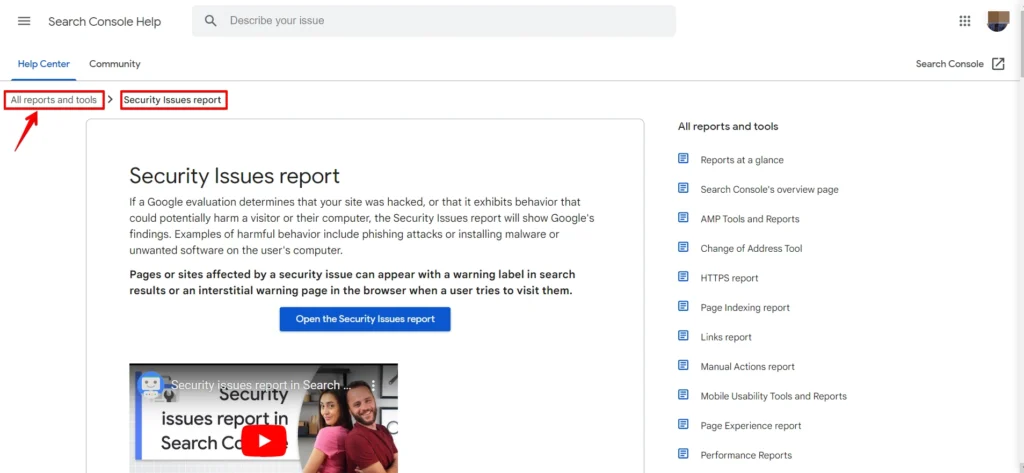Open Page Indexing report article

click(x=745, y=308)
